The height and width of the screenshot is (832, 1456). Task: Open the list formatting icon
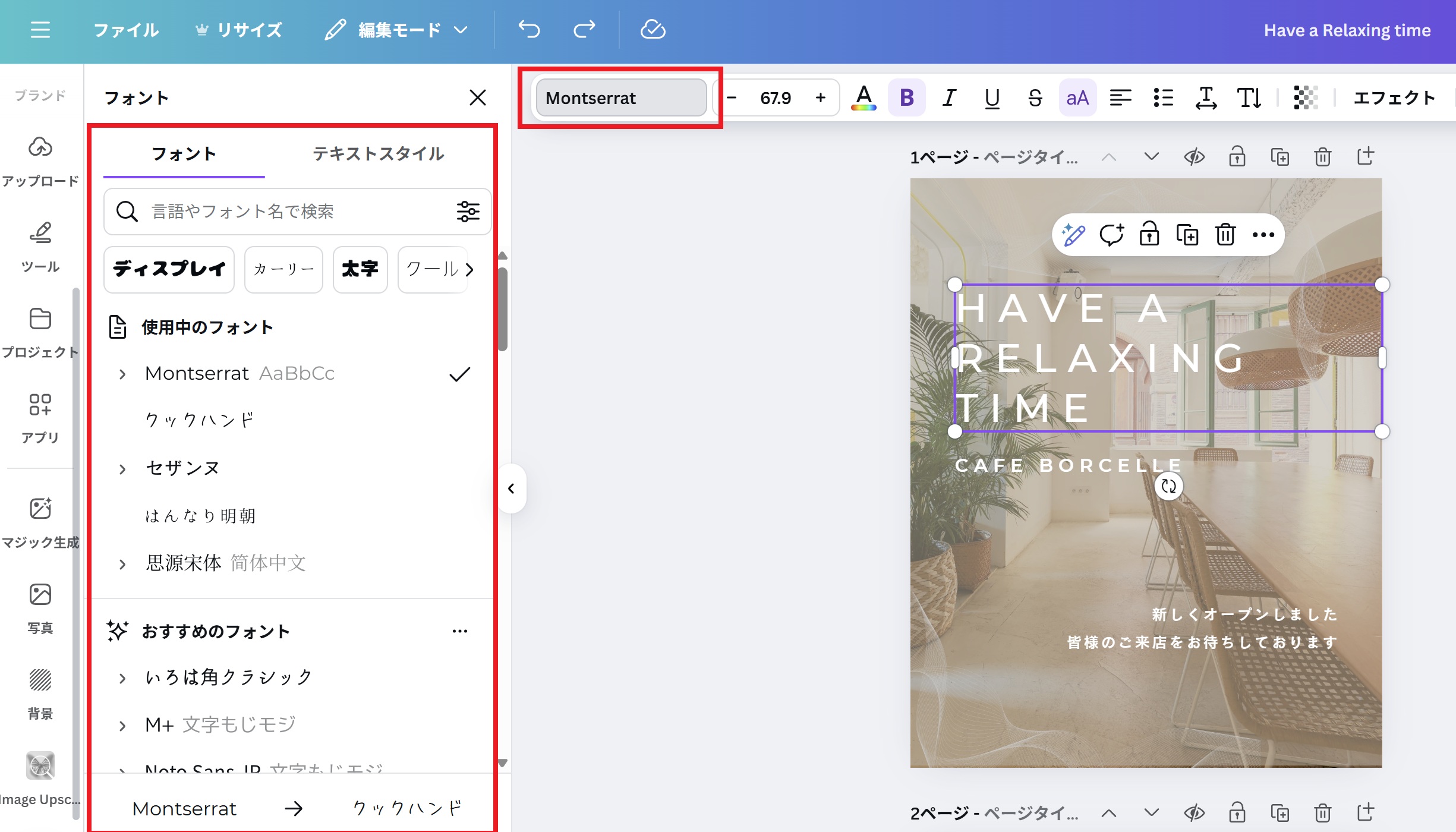1163,98
